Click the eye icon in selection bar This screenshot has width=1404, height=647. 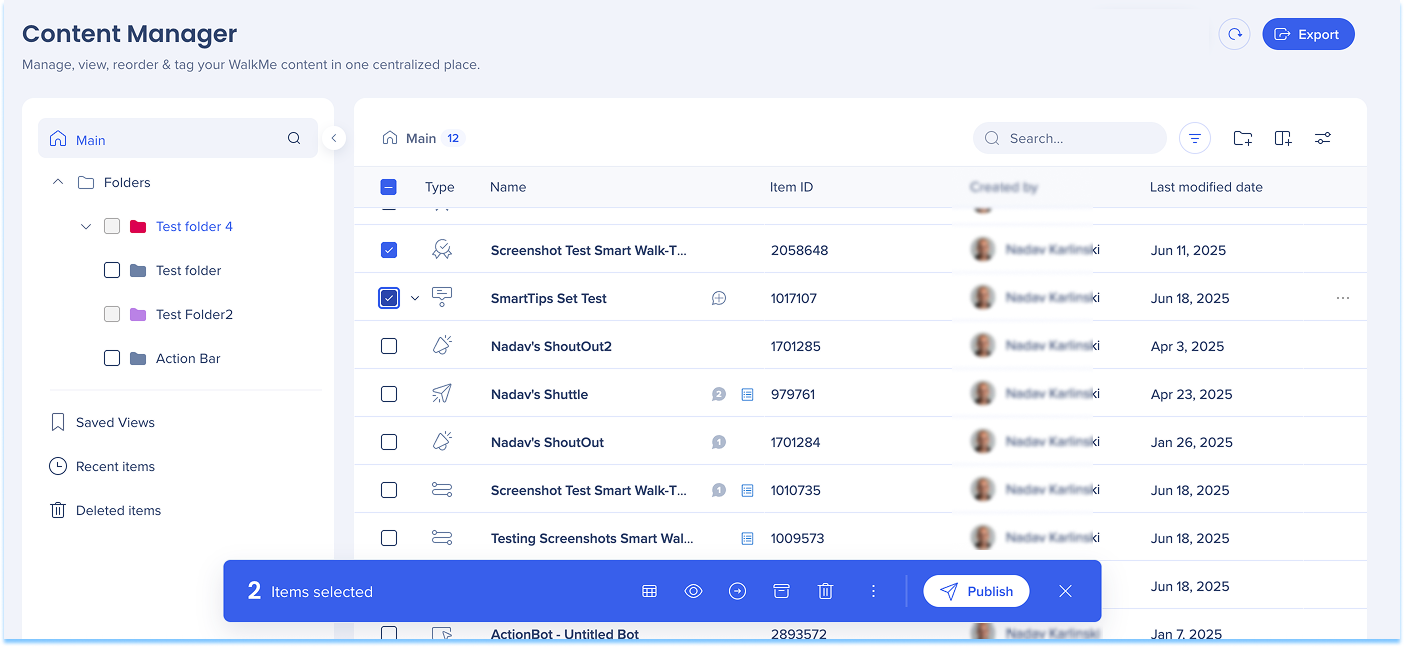[693, 591]
